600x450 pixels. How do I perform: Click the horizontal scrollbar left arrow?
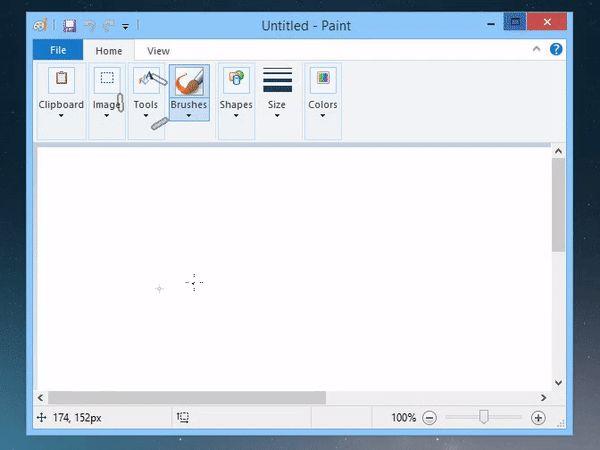pos(41,398)
